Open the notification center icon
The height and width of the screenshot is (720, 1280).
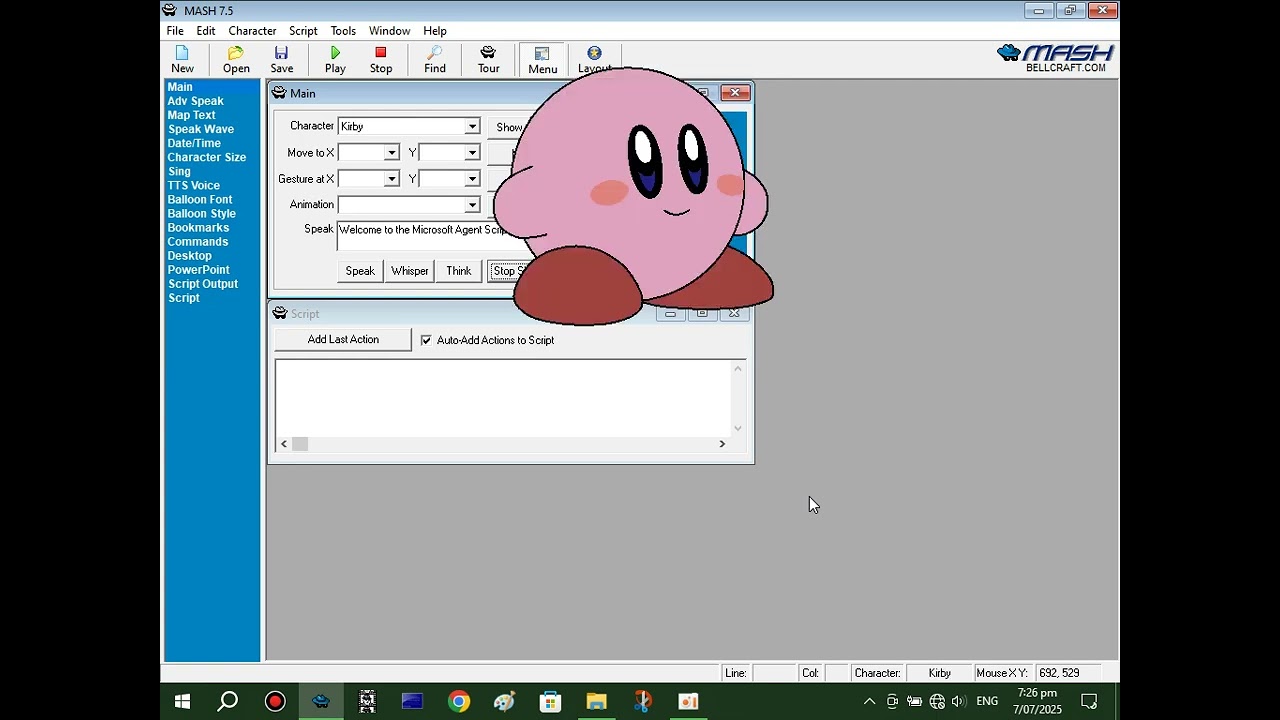pos(1090,702)
